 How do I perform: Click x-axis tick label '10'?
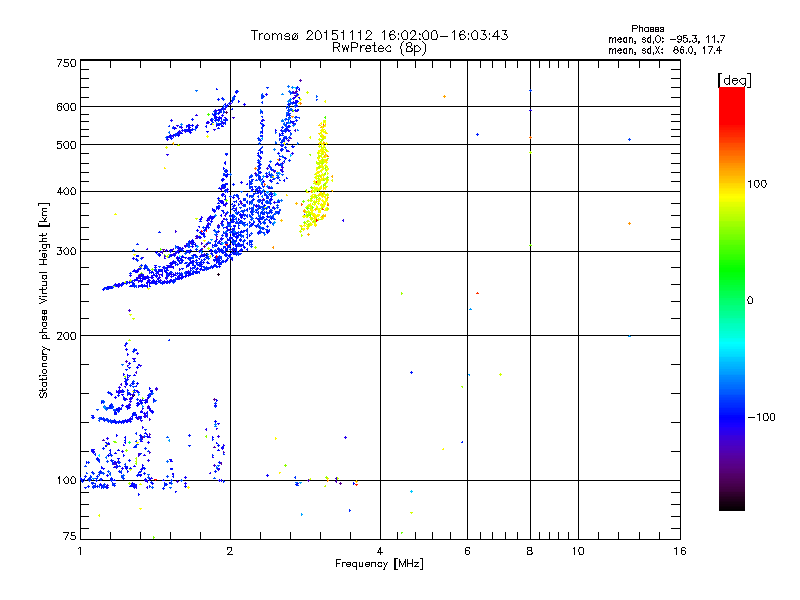coord(578,551)
